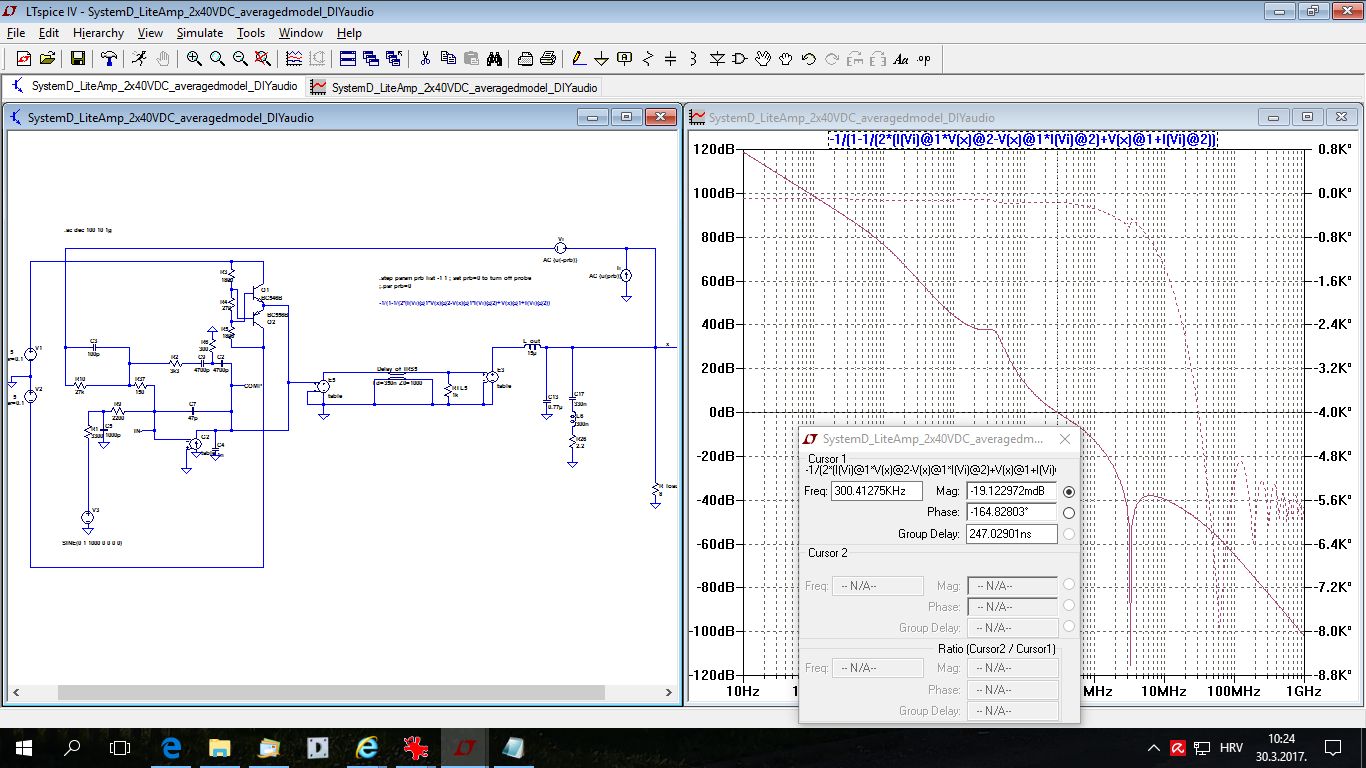Open the Window menu
The width and height of the screenshot is (1366, 768).
(x=301, y=33)
